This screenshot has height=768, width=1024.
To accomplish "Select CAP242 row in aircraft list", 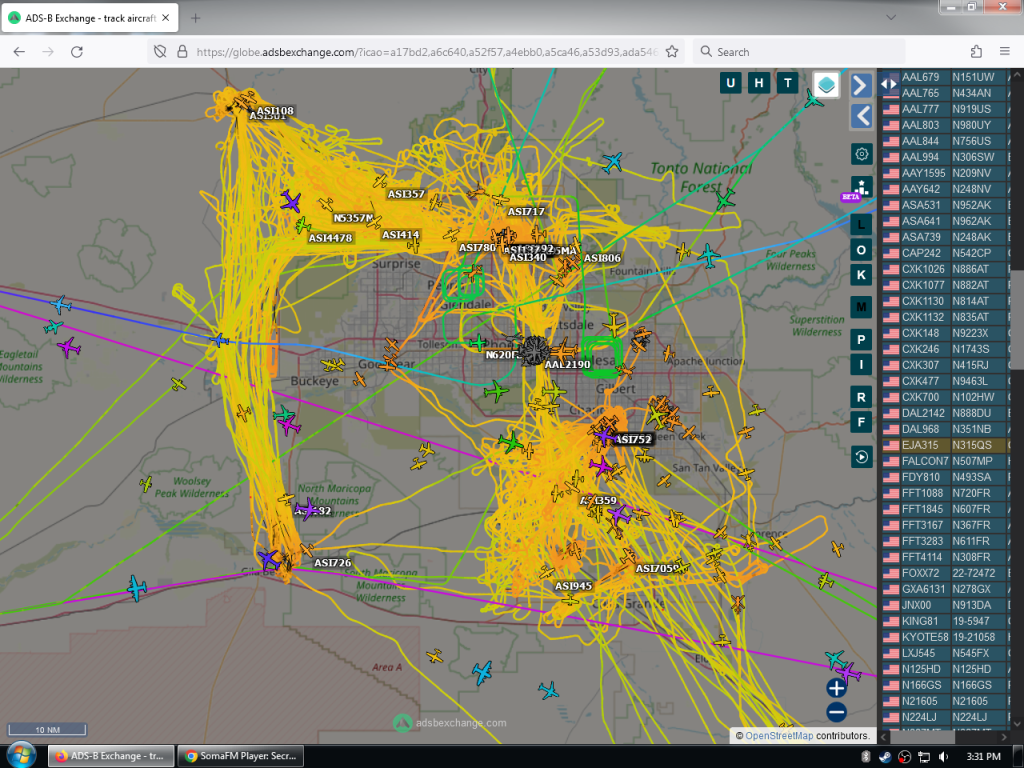I will tap(945, 253).
